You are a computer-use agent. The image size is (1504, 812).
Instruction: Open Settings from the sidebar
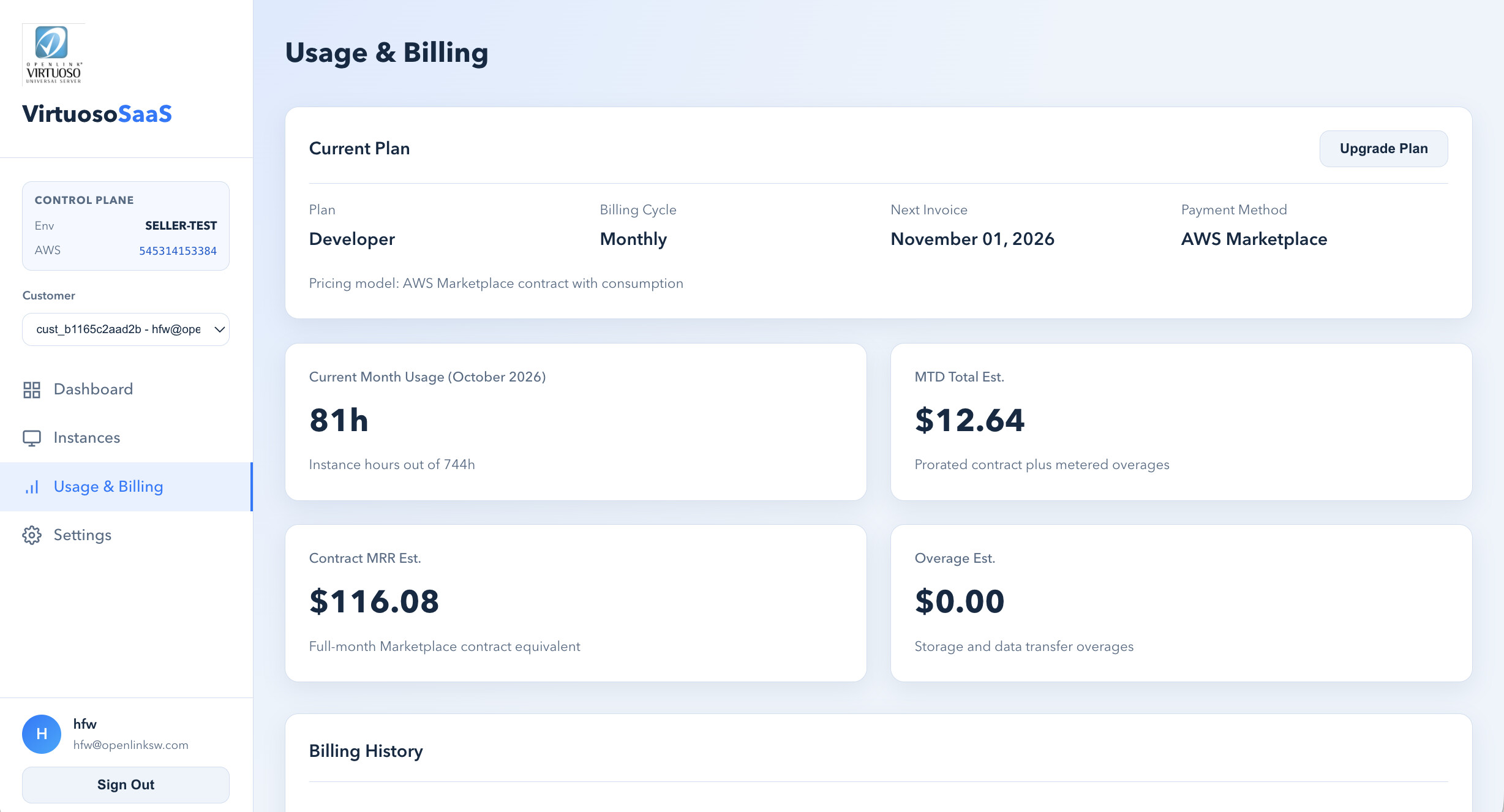[x=126, y=535]
